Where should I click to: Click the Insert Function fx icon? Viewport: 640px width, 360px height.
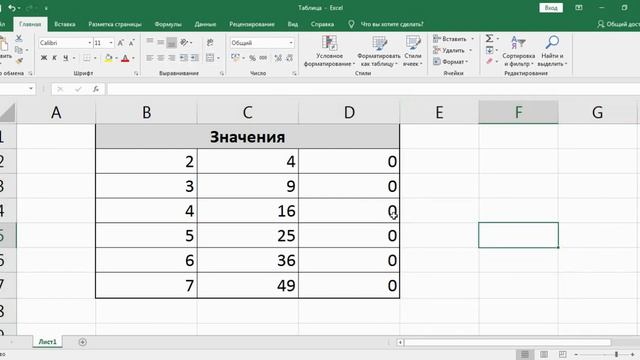(x=96, y=89)
